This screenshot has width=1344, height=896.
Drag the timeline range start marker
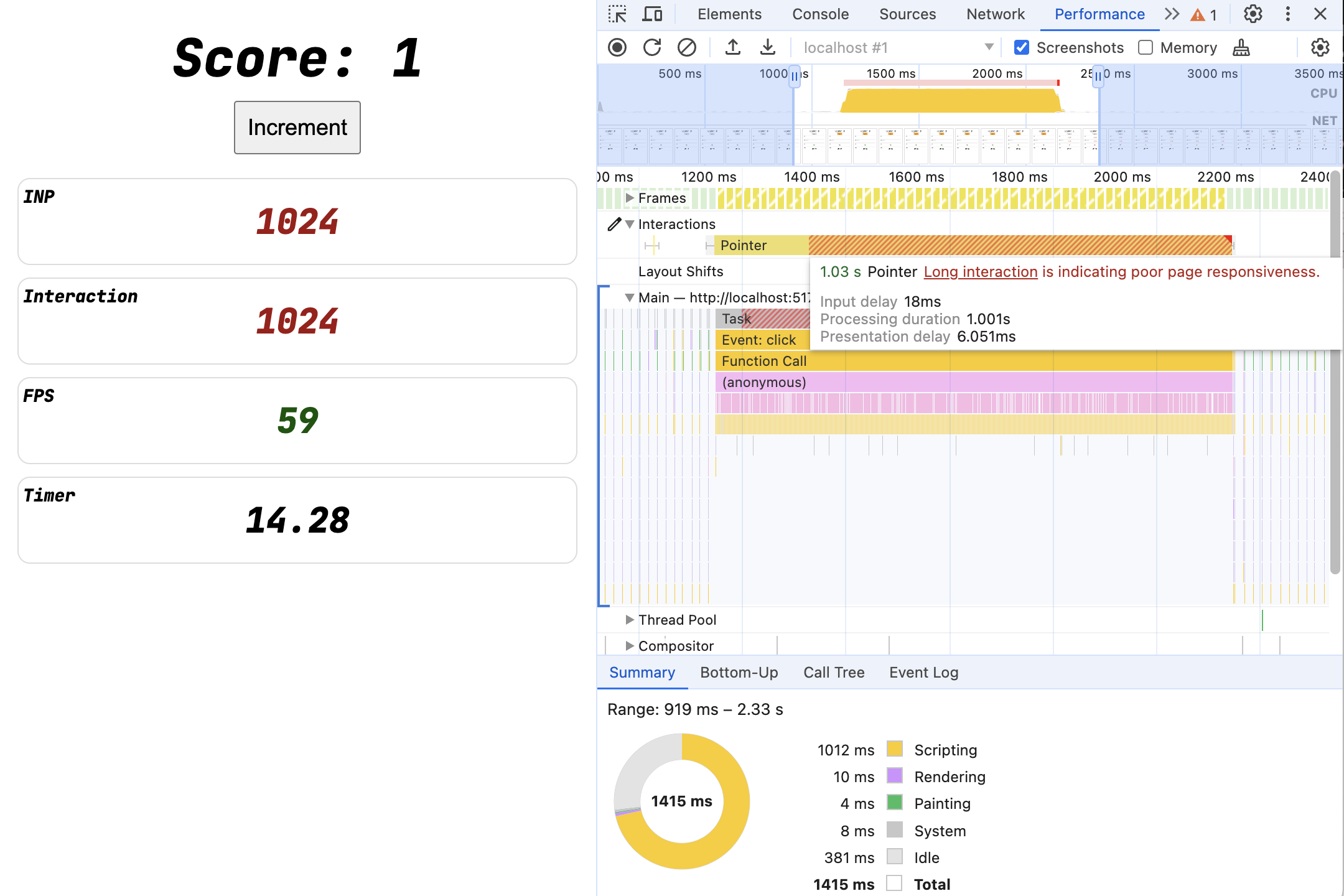(x=795, y=74)
